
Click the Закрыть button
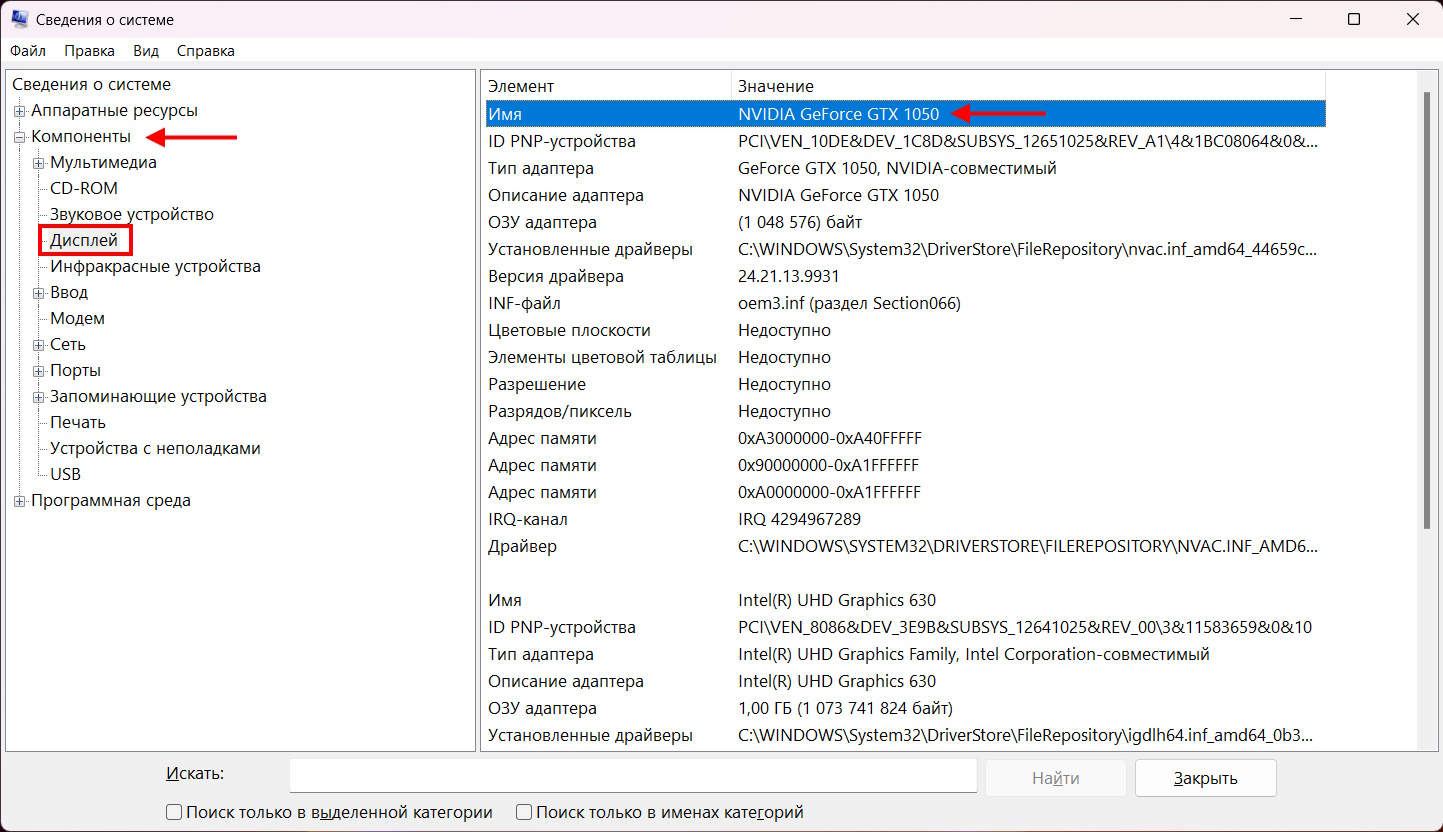(1206, 778)
